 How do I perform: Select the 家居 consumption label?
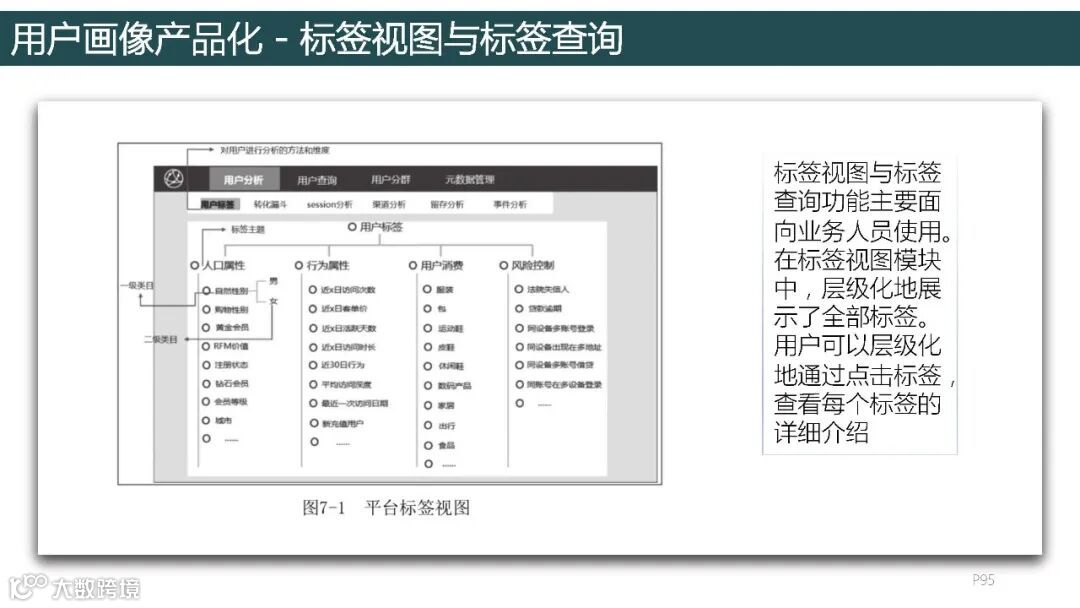pos(439,406)
